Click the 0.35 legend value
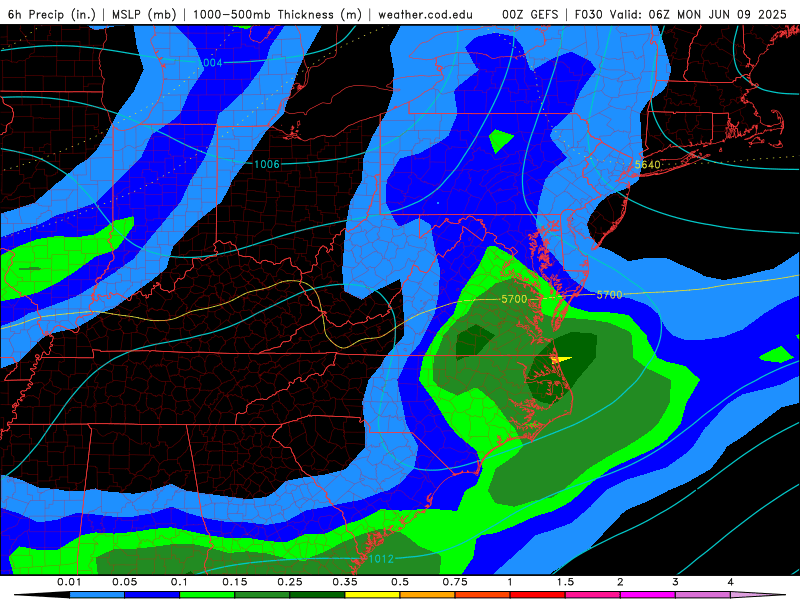Screen dimensions: 800x600 pyautogui.click(x=345, y=582)
